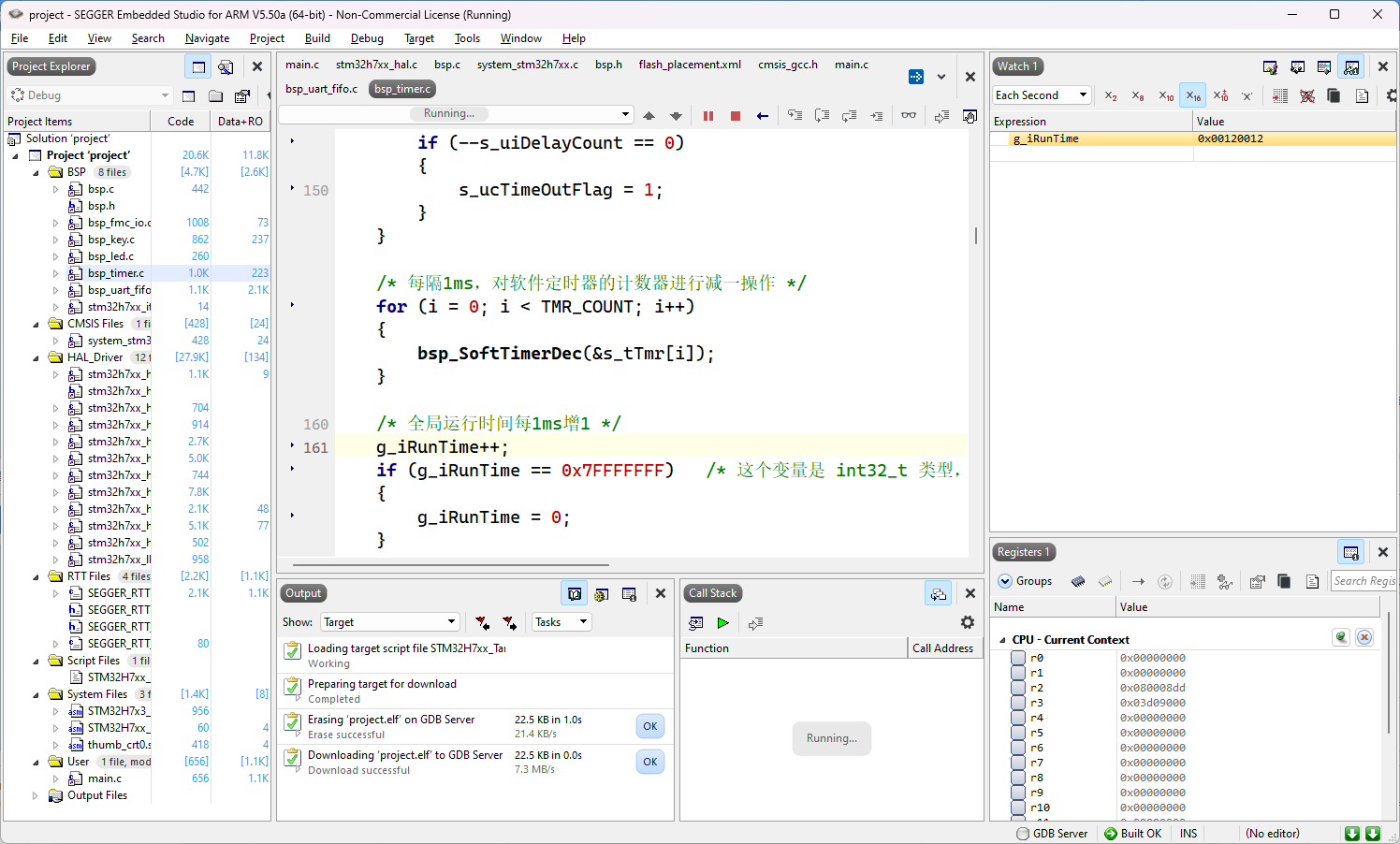Open the Debug menu
Image resolution: width=1400 pixels, height=844 pixels.
367,38
